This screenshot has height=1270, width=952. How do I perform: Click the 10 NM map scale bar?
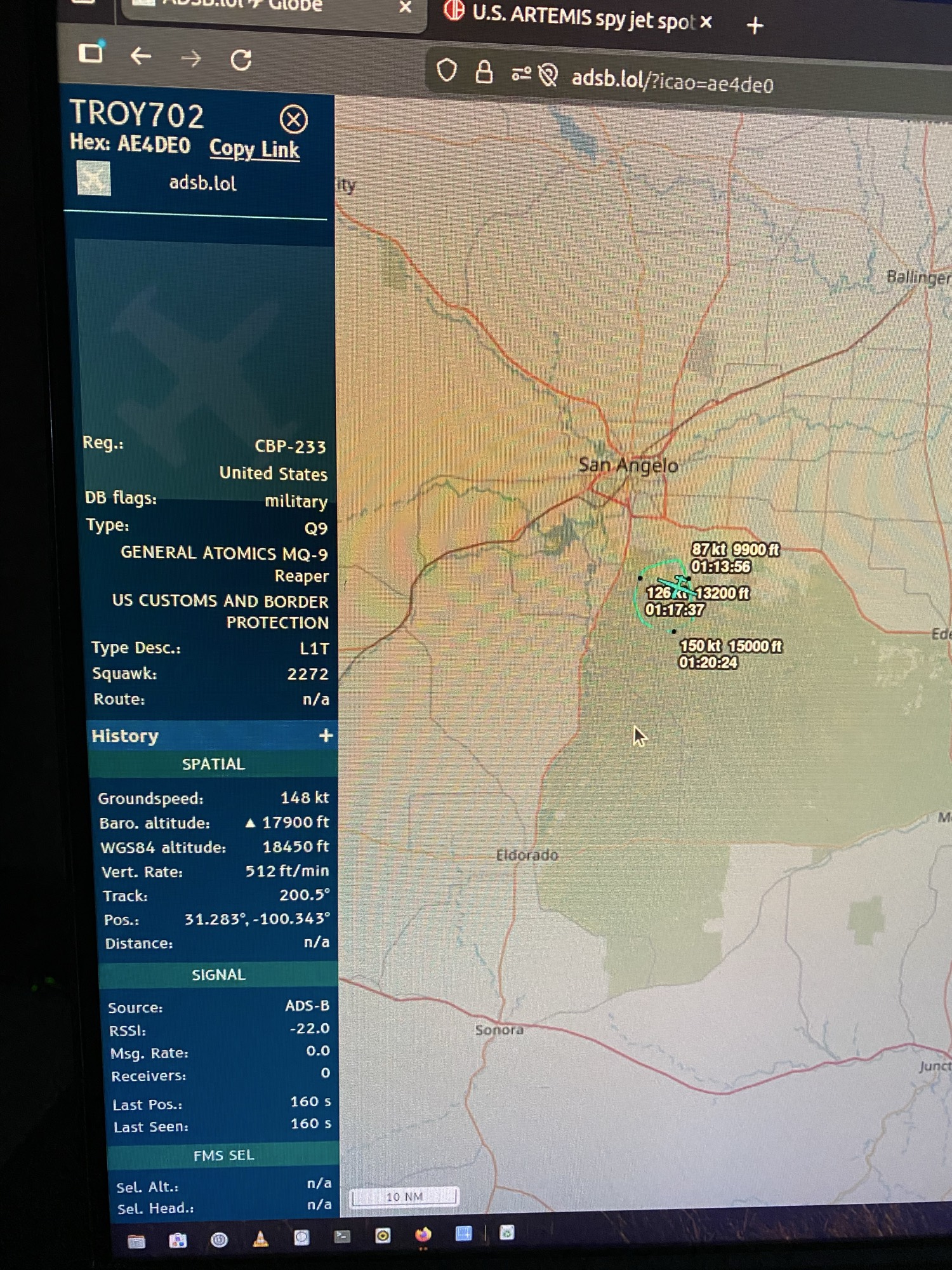404,1197
